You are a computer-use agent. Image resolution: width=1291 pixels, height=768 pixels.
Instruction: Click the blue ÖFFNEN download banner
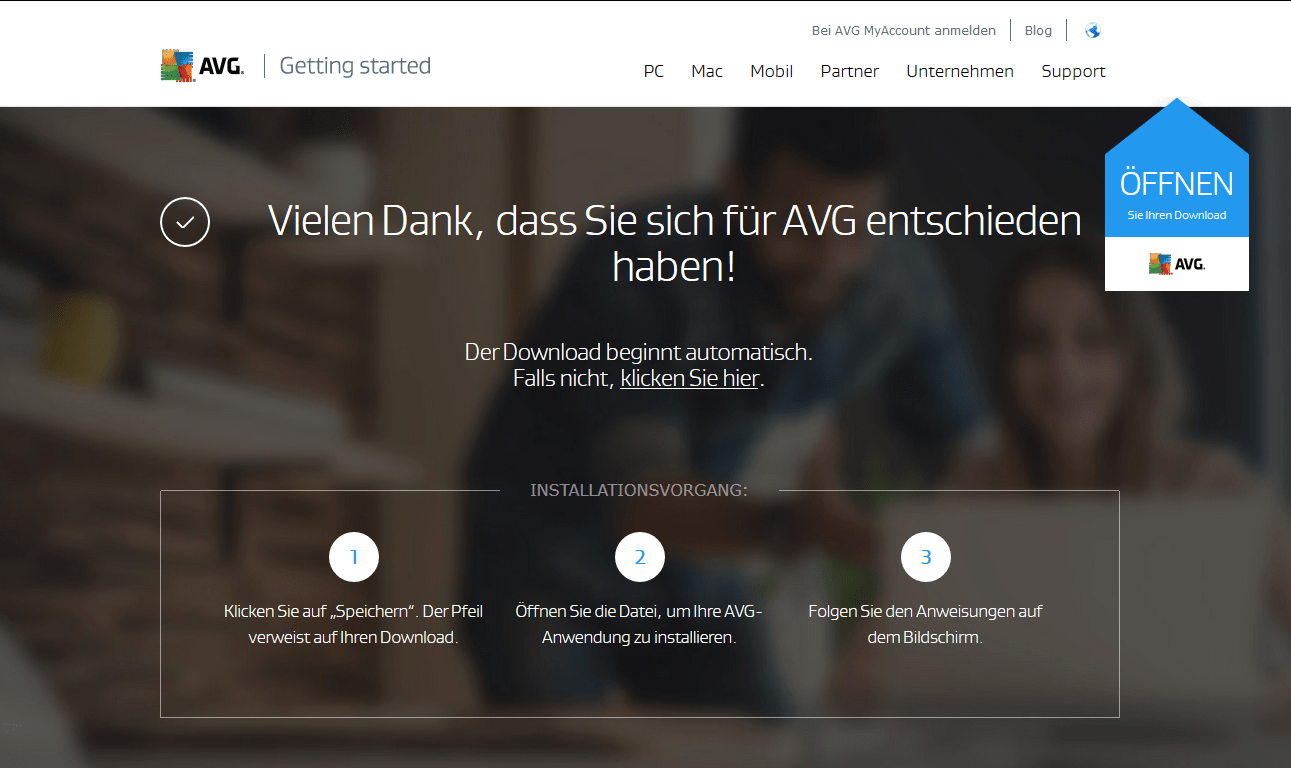(1177, 194)
